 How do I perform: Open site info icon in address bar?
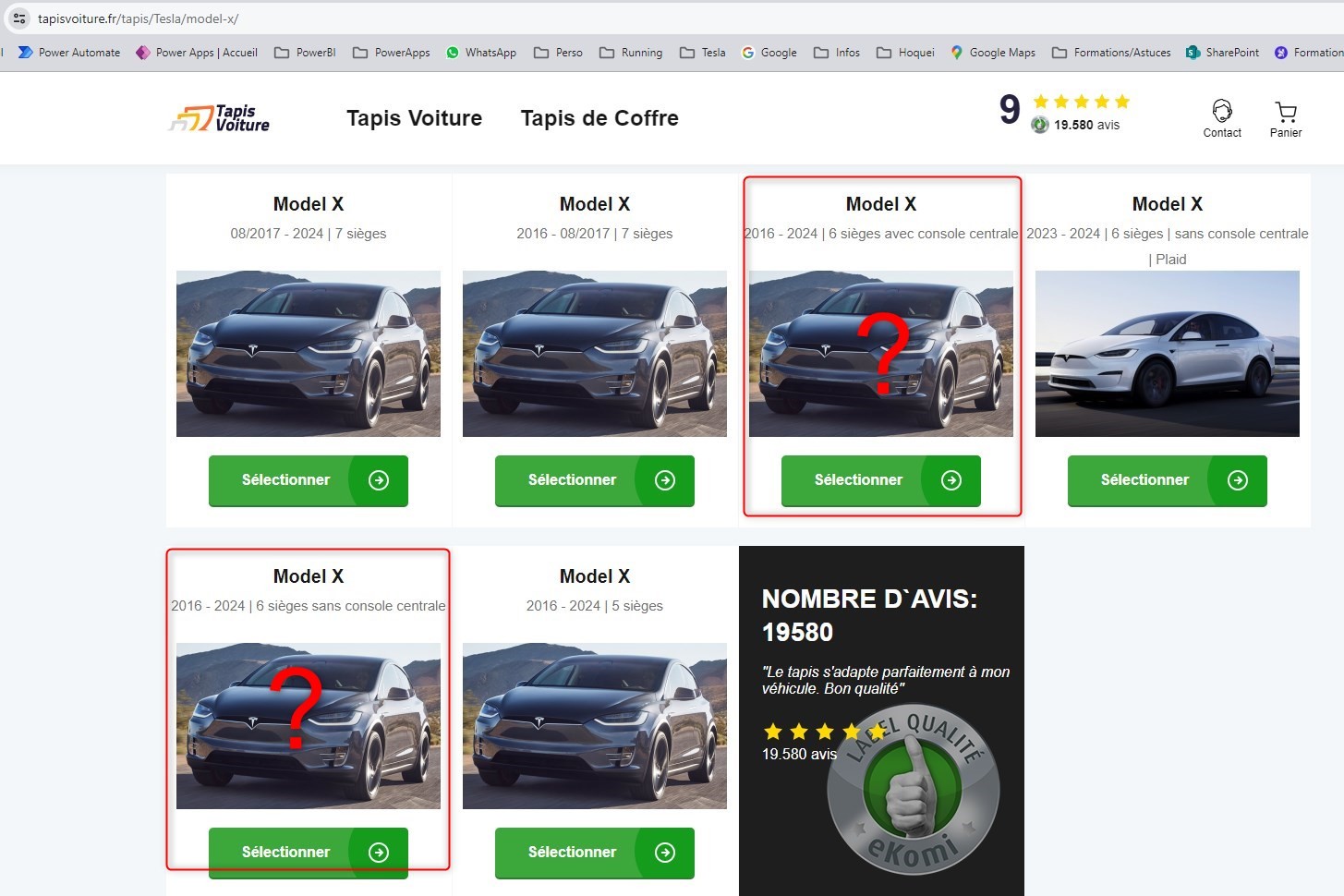click(x=19, y=18)
